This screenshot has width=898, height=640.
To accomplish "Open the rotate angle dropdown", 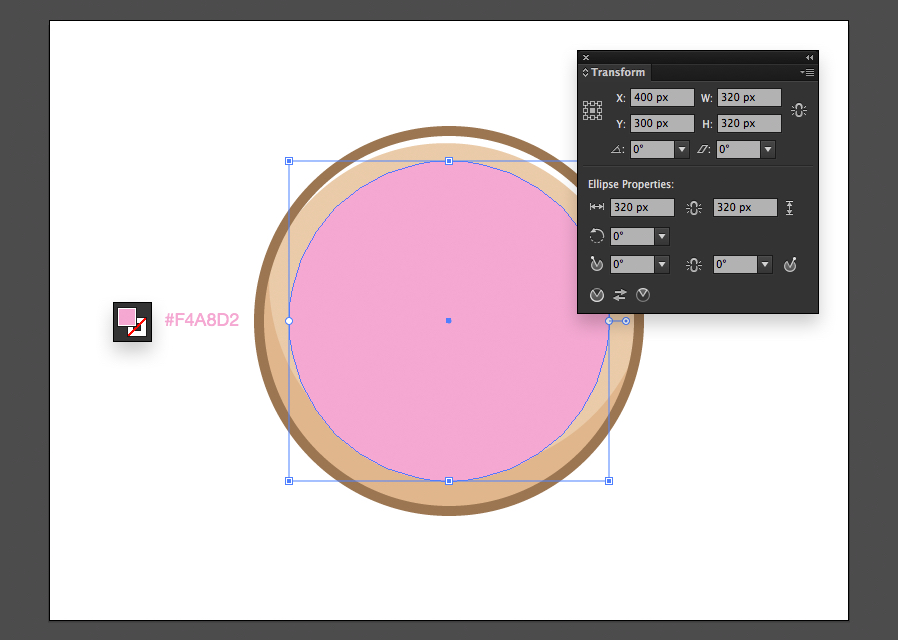I will [682, 149].
